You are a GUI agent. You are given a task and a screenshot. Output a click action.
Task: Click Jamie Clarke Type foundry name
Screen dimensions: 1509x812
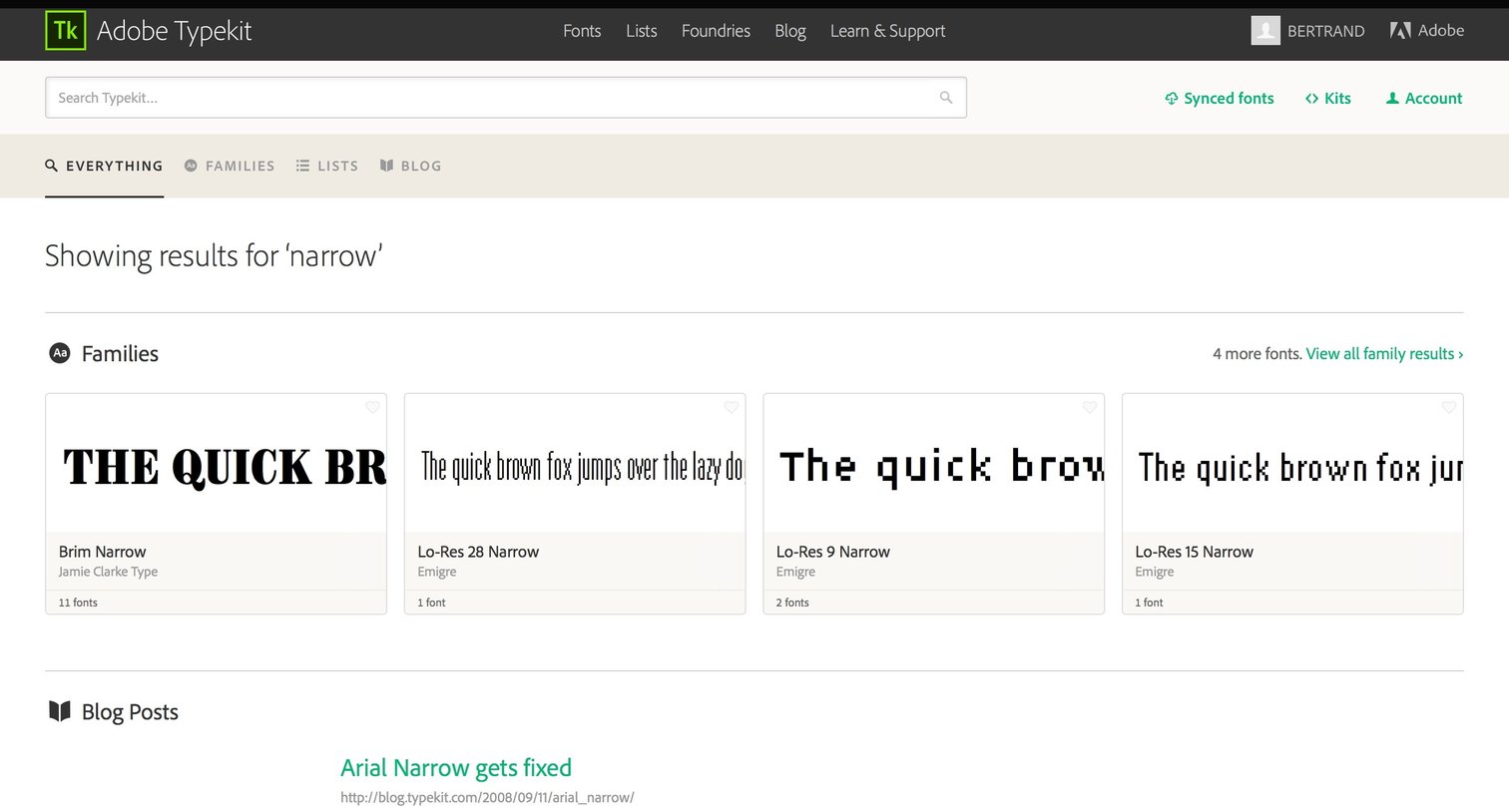pyautogui.click(x=108, y=572)
